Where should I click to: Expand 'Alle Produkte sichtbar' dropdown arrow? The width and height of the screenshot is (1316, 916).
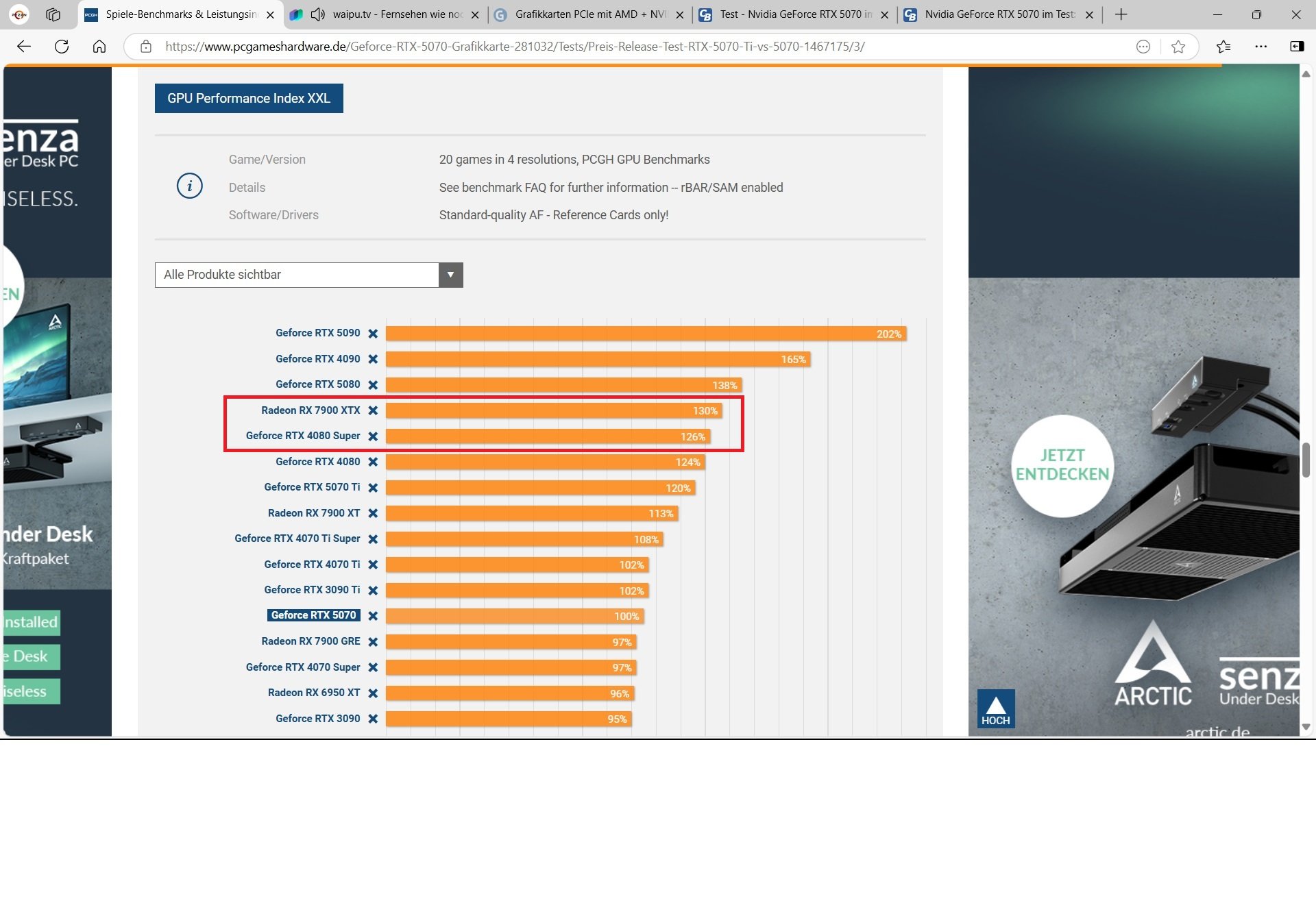tap(450, 275)
